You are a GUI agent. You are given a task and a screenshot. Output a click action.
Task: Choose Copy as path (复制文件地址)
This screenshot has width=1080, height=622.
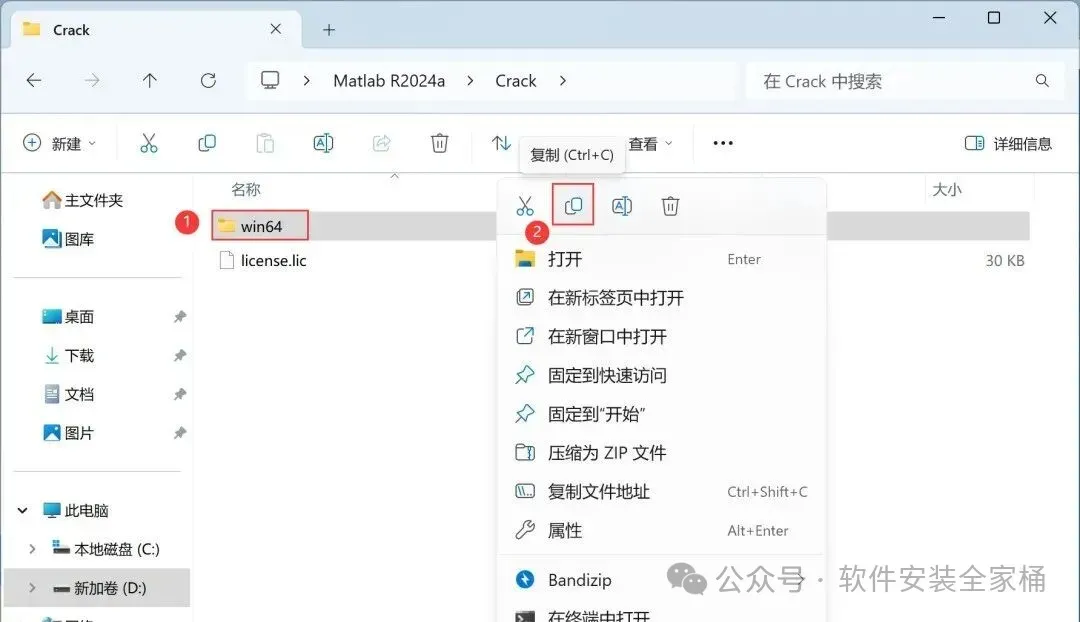(x=661, y=492)
